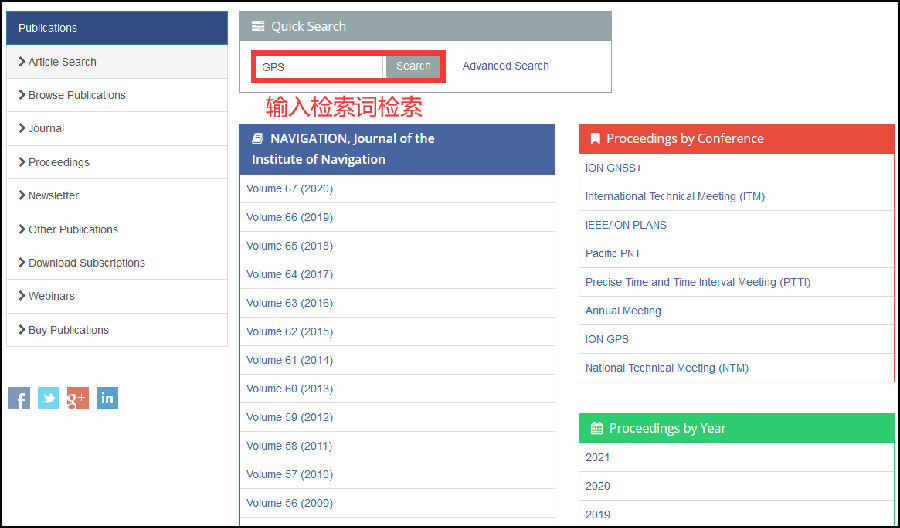This screenshot has width=900, height=528.
Task: Open ION GPS proceedings
Action: click(607, 339)
